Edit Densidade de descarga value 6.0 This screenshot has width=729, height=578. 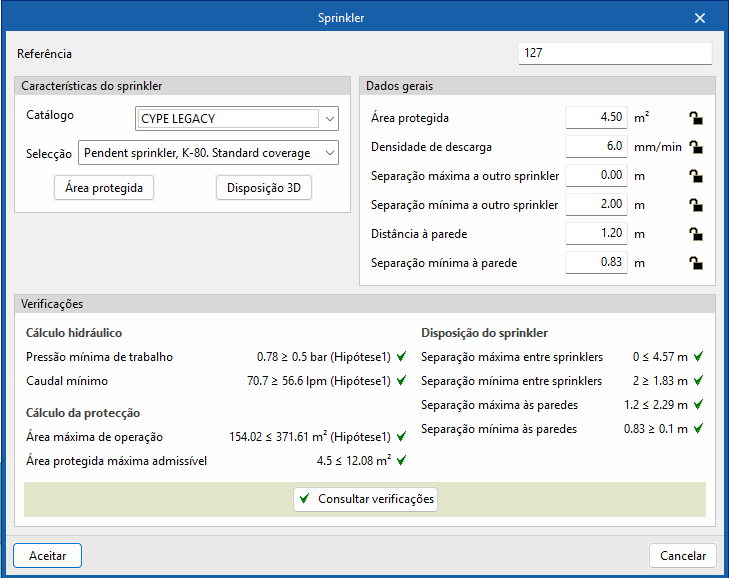(x=596, y=146)
